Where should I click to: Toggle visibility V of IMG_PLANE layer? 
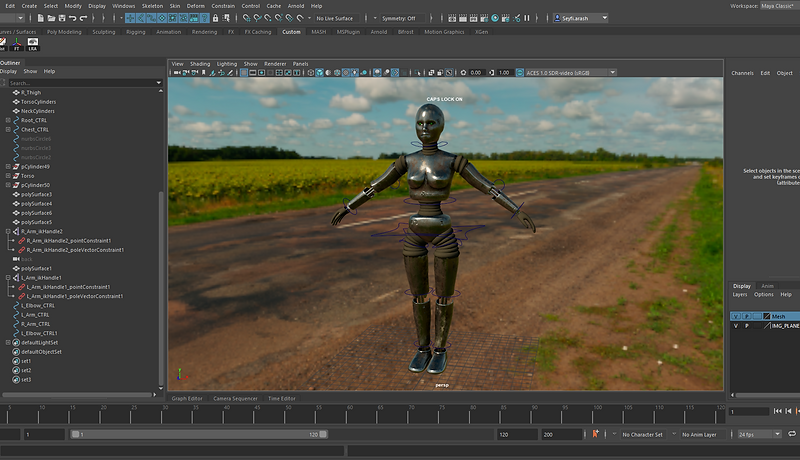click(736, 326)
